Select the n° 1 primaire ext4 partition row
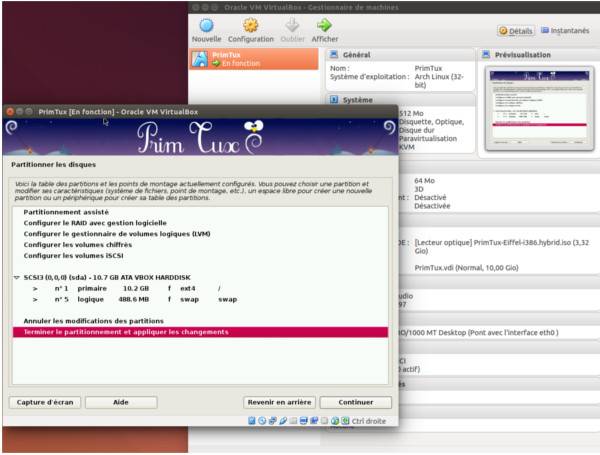The height and width of the screenshot is (455, 600). [x=200, y=289]
